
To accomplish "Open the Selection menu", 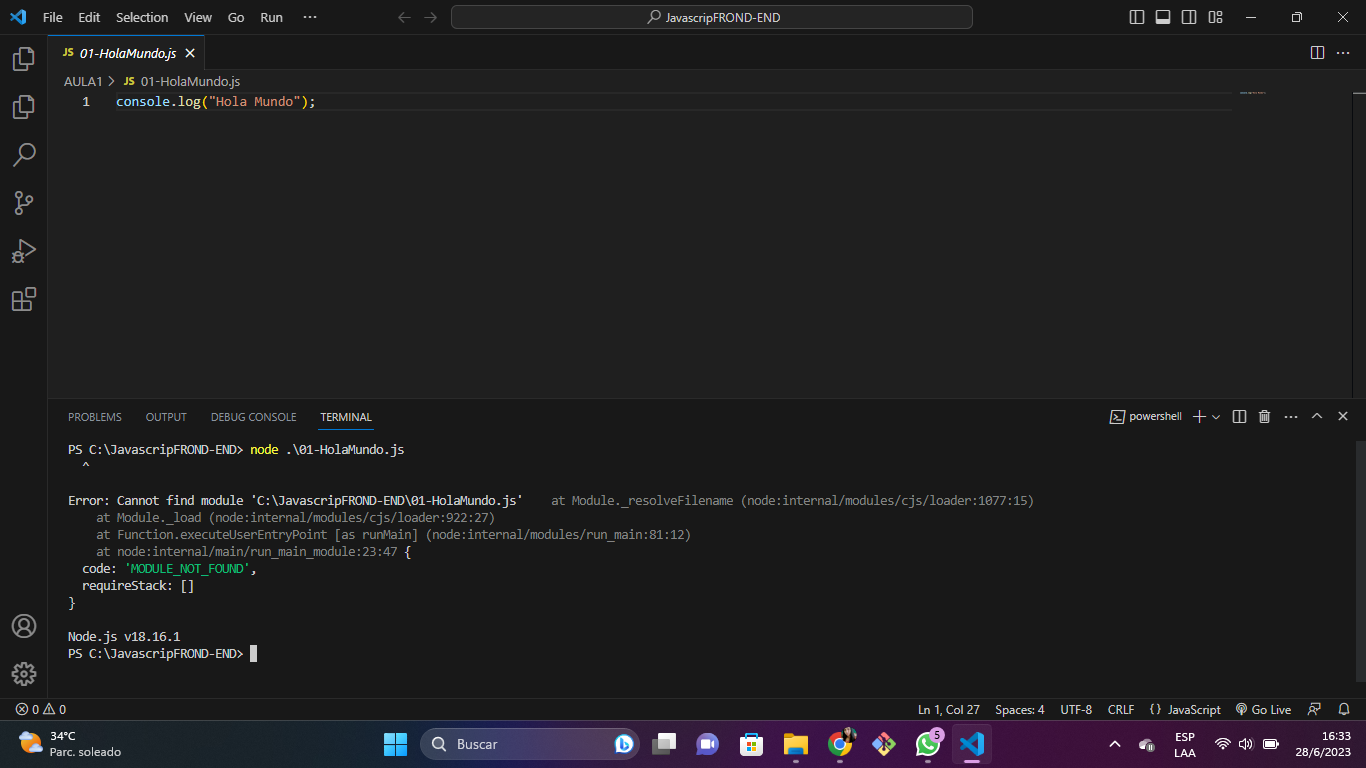I will pyautogui.click(x=142, y=17).
